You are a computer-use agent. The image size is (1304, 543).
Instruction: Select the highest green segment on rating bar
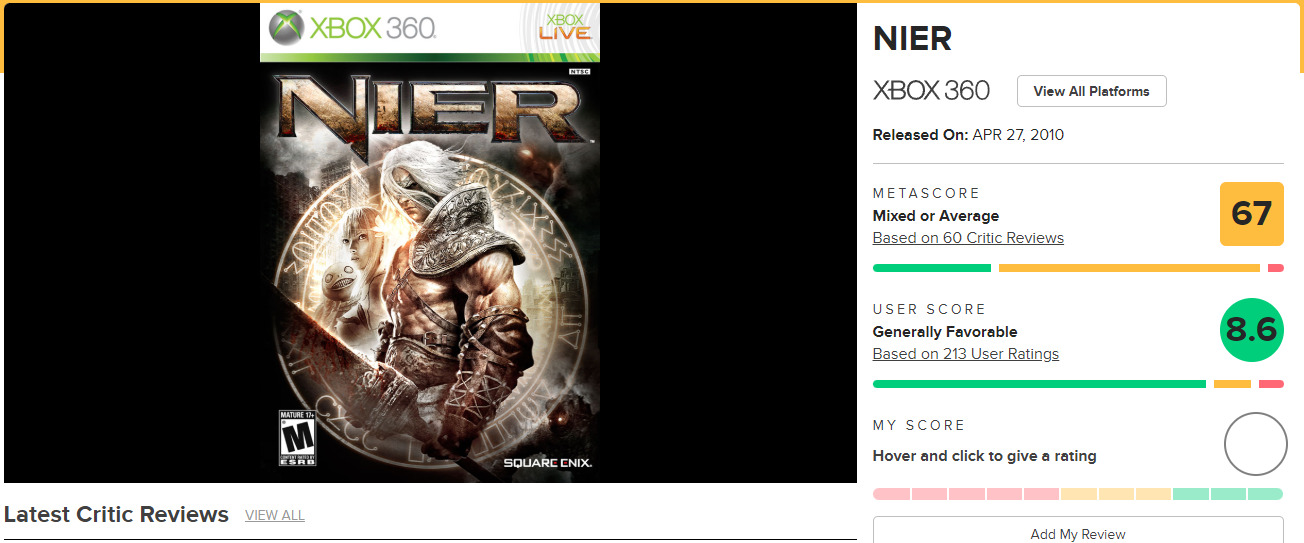tap(1266, 494)
